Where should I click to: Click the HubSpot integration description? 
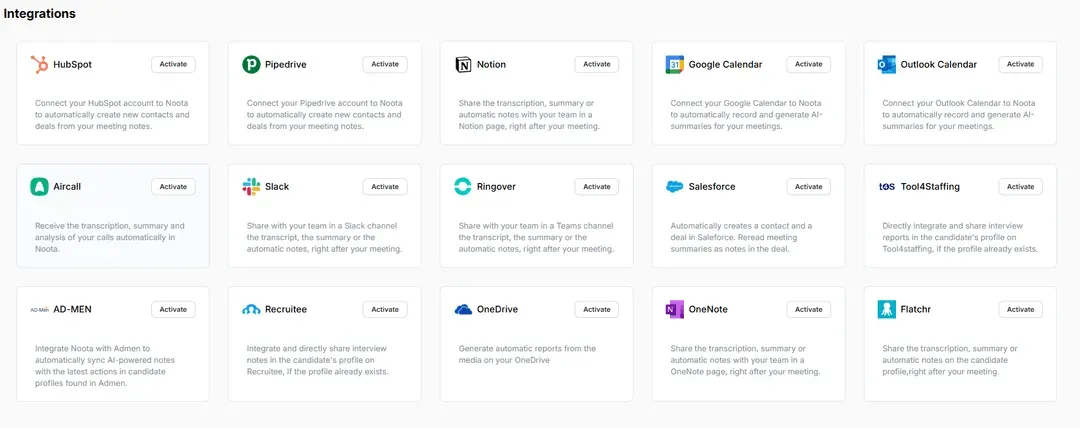pyautogui.click(x=112, y=114)
